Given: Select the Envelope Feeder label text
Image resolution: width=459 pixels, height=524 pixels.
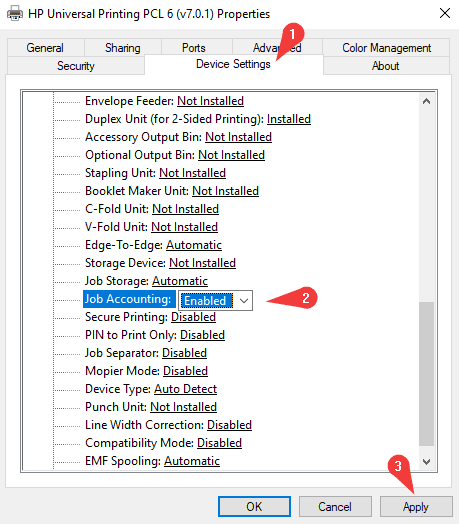Looking at the screenshot, I should pos(130,101).
